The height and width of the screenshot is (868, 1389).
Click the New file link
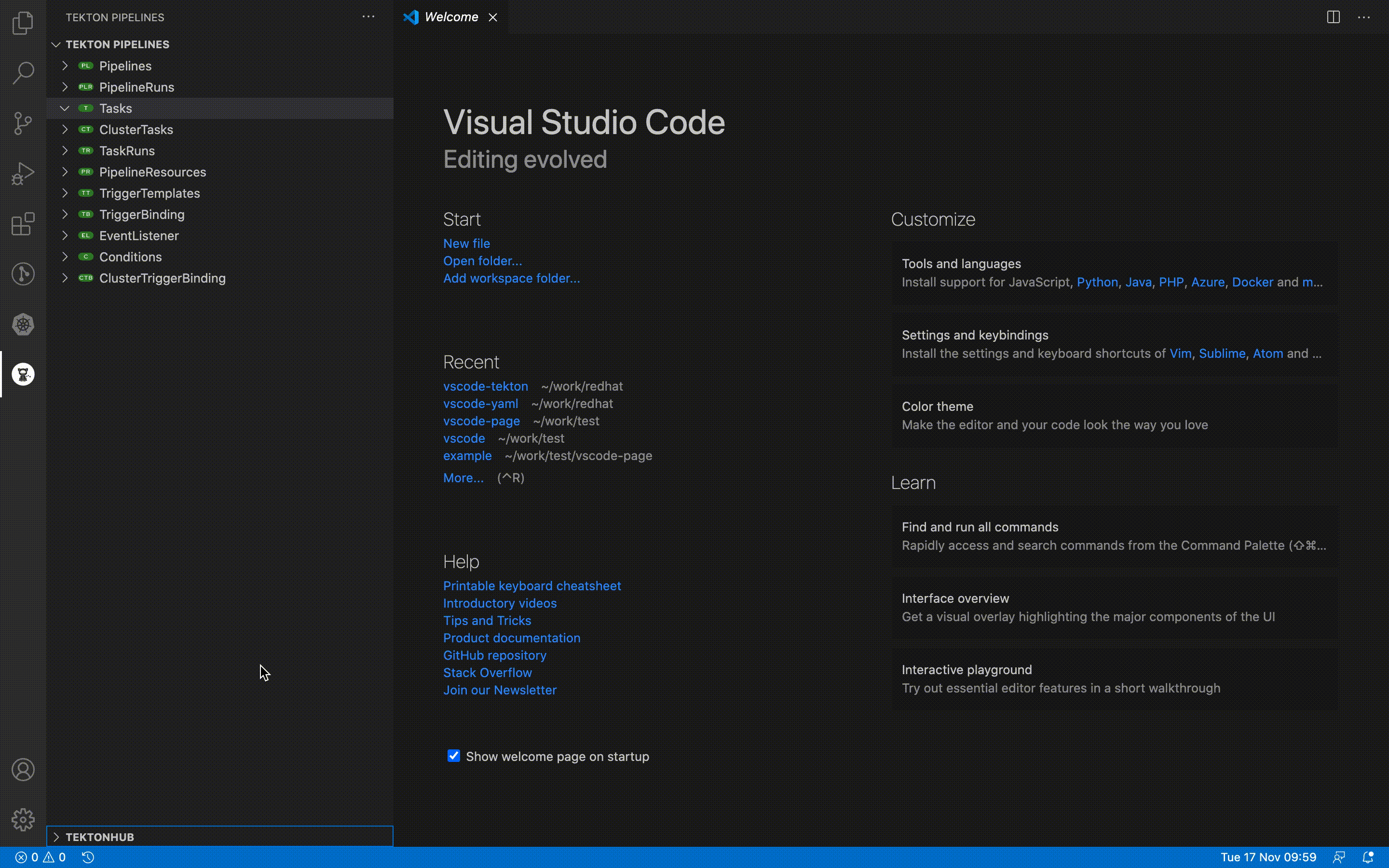point(466,244)
